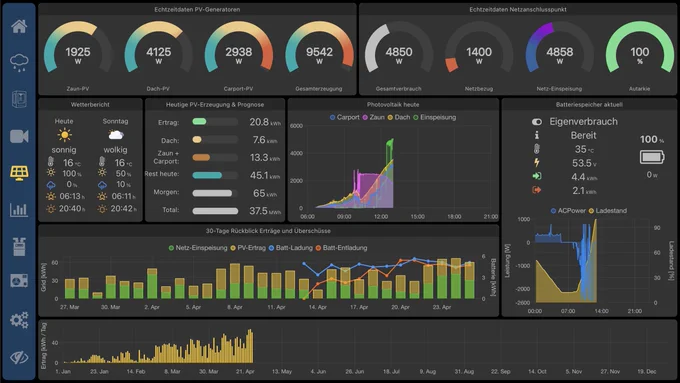680x383 pixels.
Task: Click the orange battery discharge-out icon
Action: [x=537, y=190]
